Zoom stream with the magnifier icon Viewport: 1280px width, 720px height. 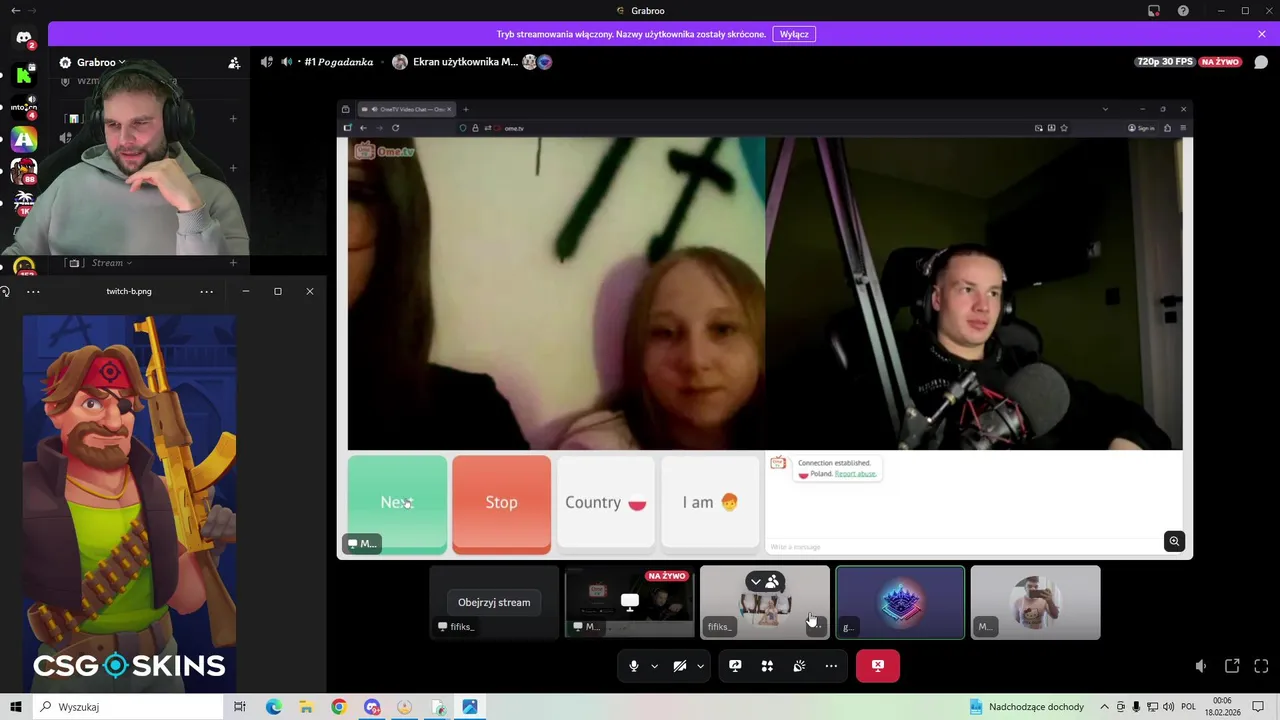click(1174, 541)
